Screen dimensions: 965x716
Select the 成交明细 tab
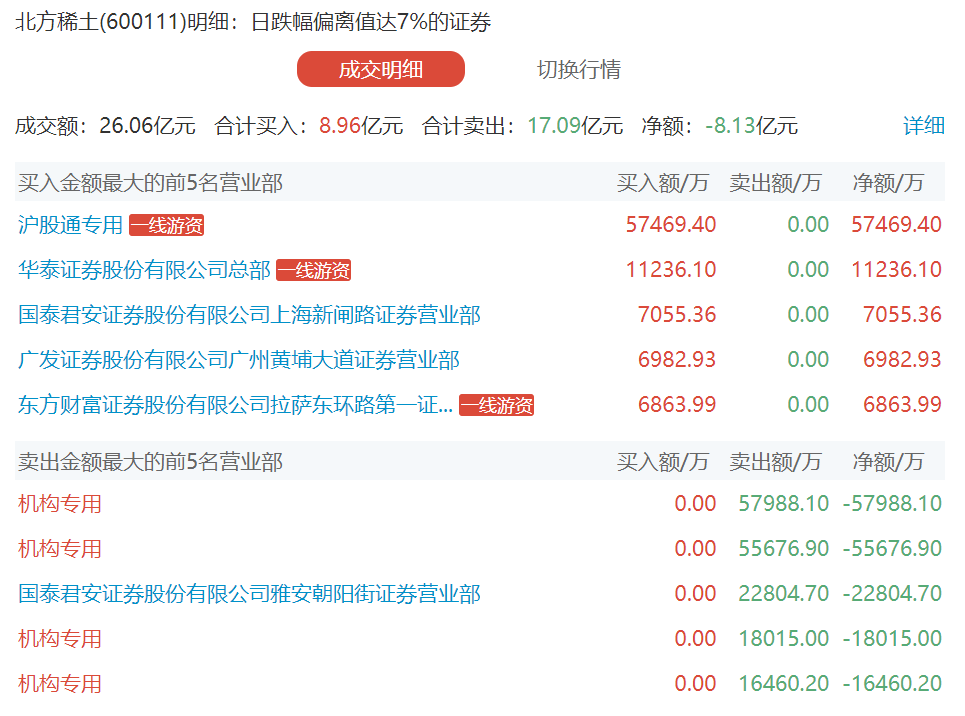click(x=381, y=69)
